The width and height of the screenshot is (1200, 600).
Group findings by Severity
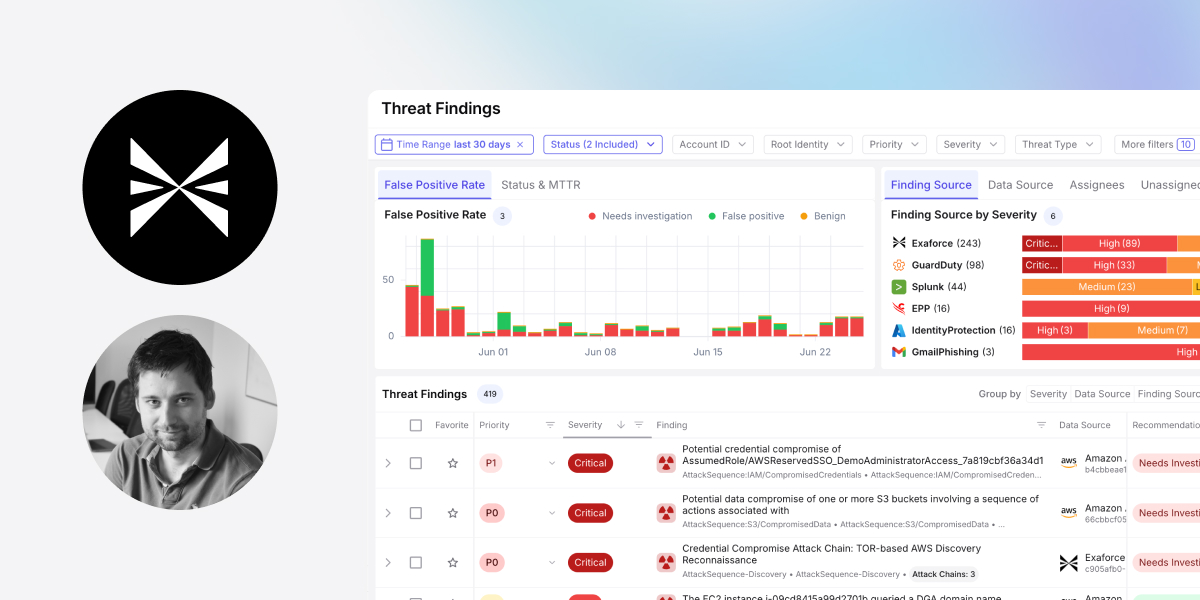[1048, 394]
